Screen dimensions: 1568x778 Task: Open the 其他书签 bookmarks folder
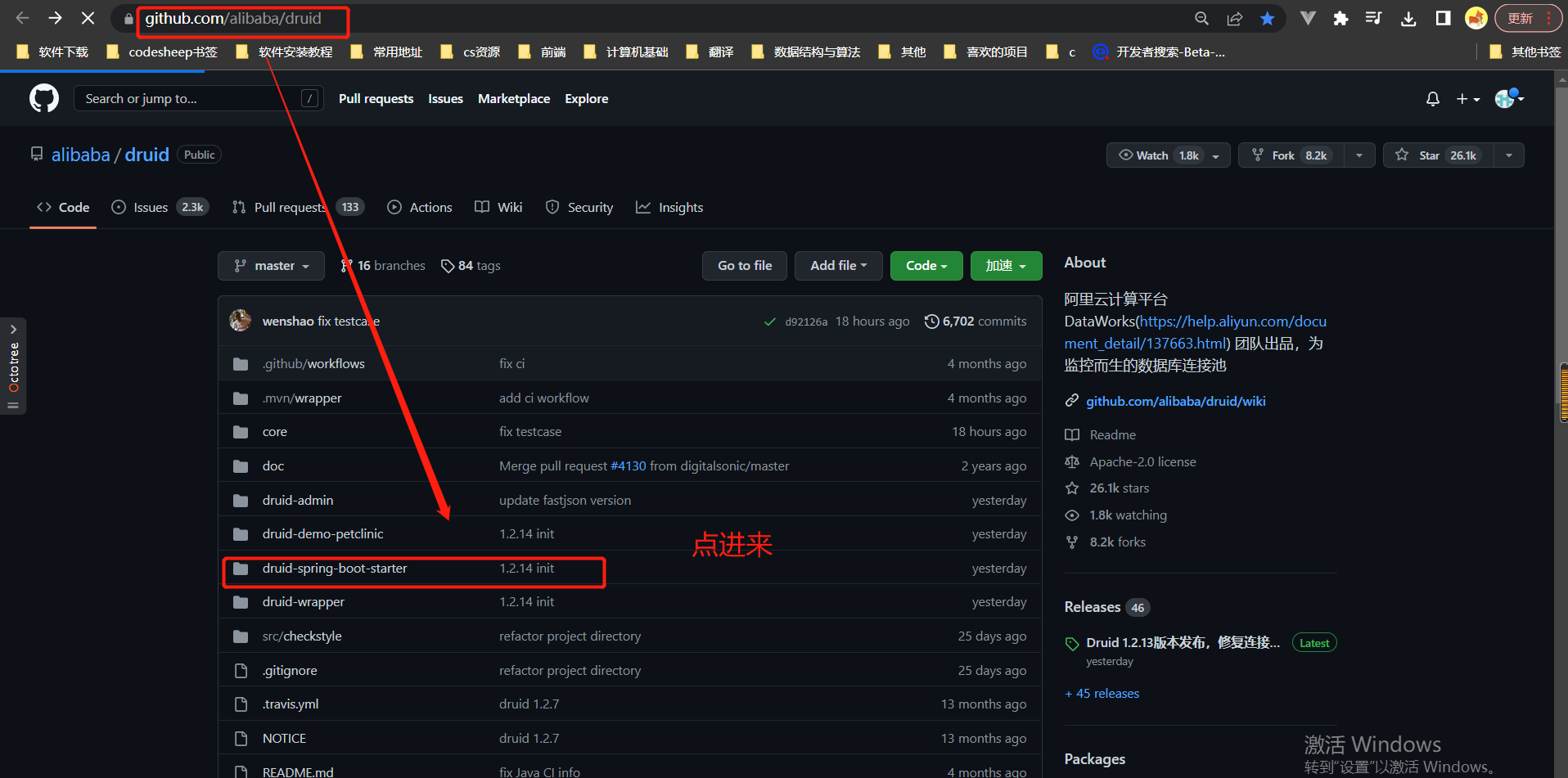pos(1525,52)
